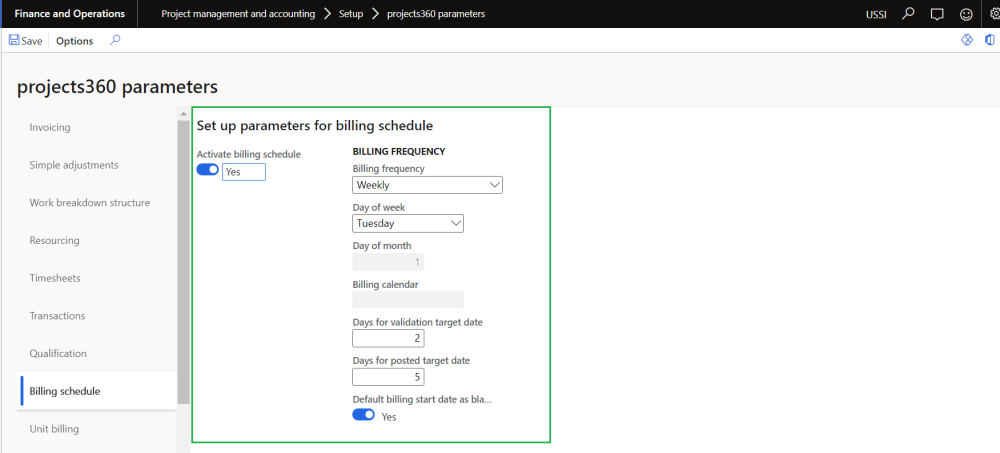
Task: Click the Project management and accounting breadcrumb
Action: click(238, 14)
